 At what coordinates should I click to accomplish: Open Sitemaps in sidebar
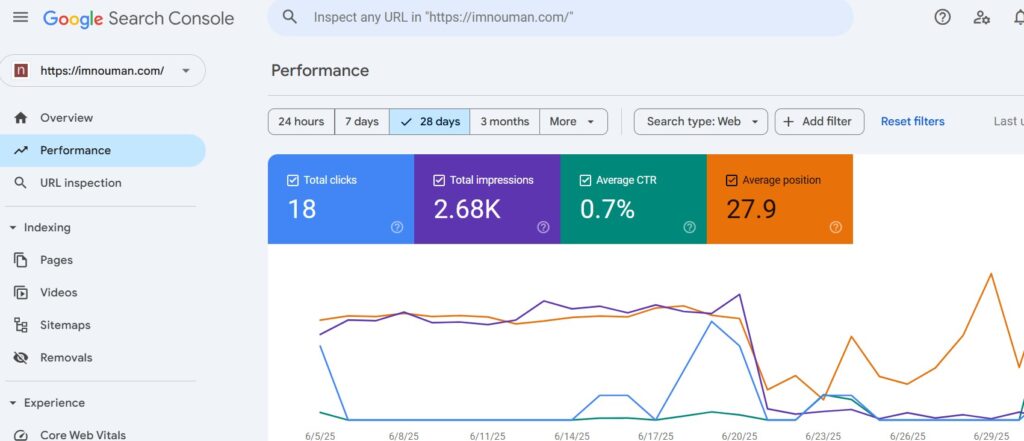coord(103,325)
